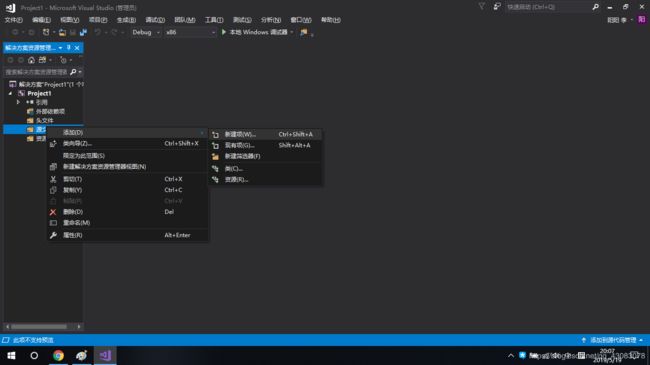650x365 pixels.
Task: Open the 文件(F) menu
Action: click(14, 20)
